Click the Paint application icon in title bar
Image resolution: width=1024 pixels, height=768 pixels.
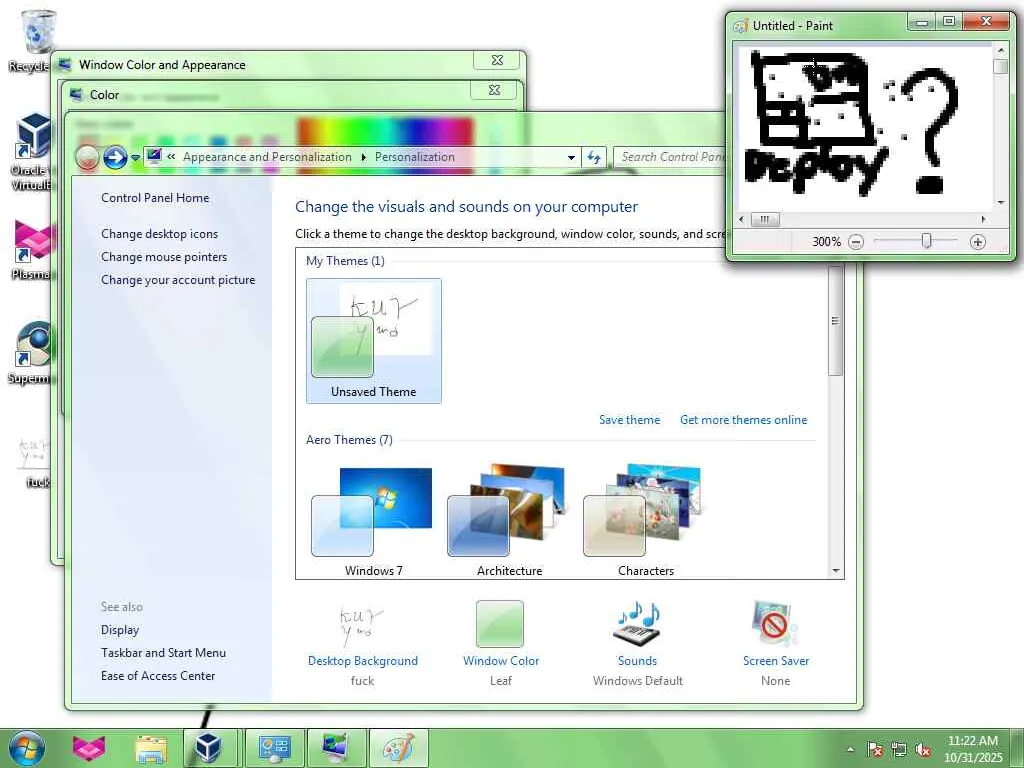(741, 25)
